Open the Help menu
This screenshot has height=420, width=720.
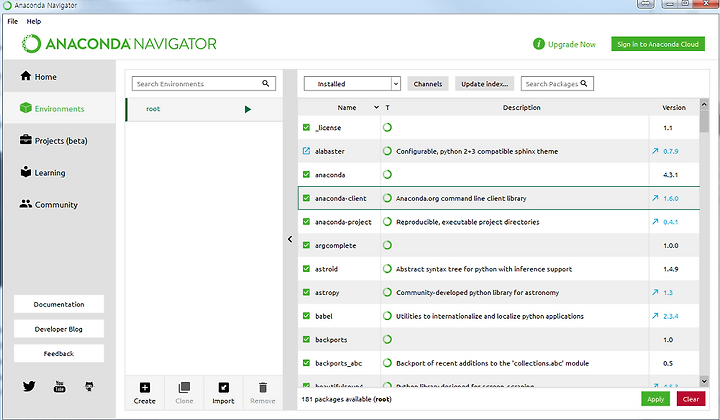[34, 21]
